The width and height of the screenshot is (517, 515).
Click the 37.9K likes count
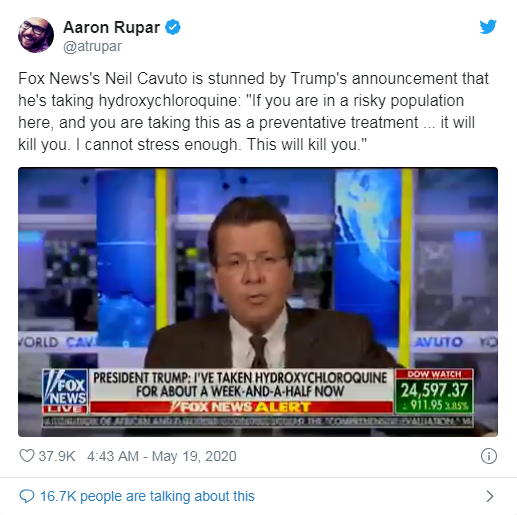click(x=57, y=456)
